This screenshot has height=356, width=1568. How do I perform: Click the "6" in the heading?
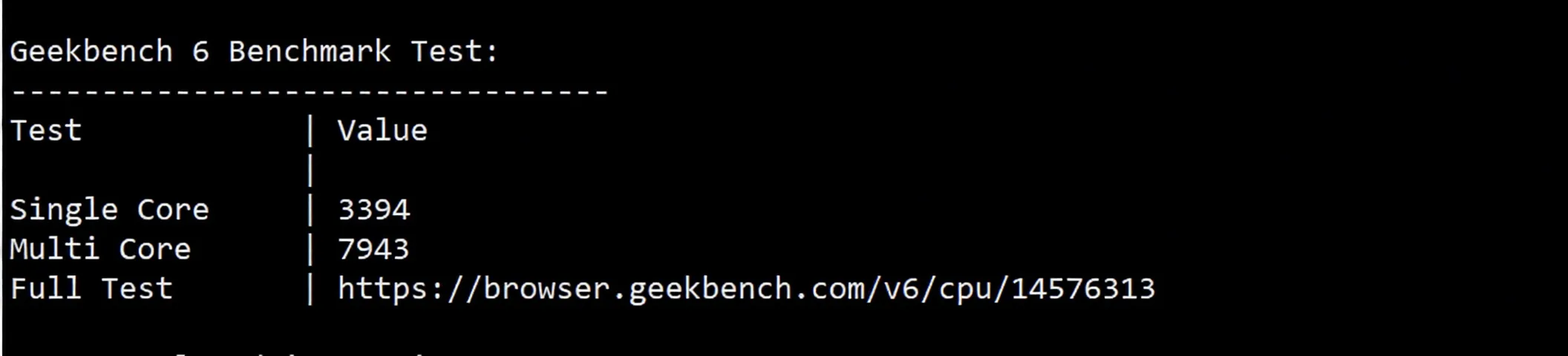tap(200, 52)
